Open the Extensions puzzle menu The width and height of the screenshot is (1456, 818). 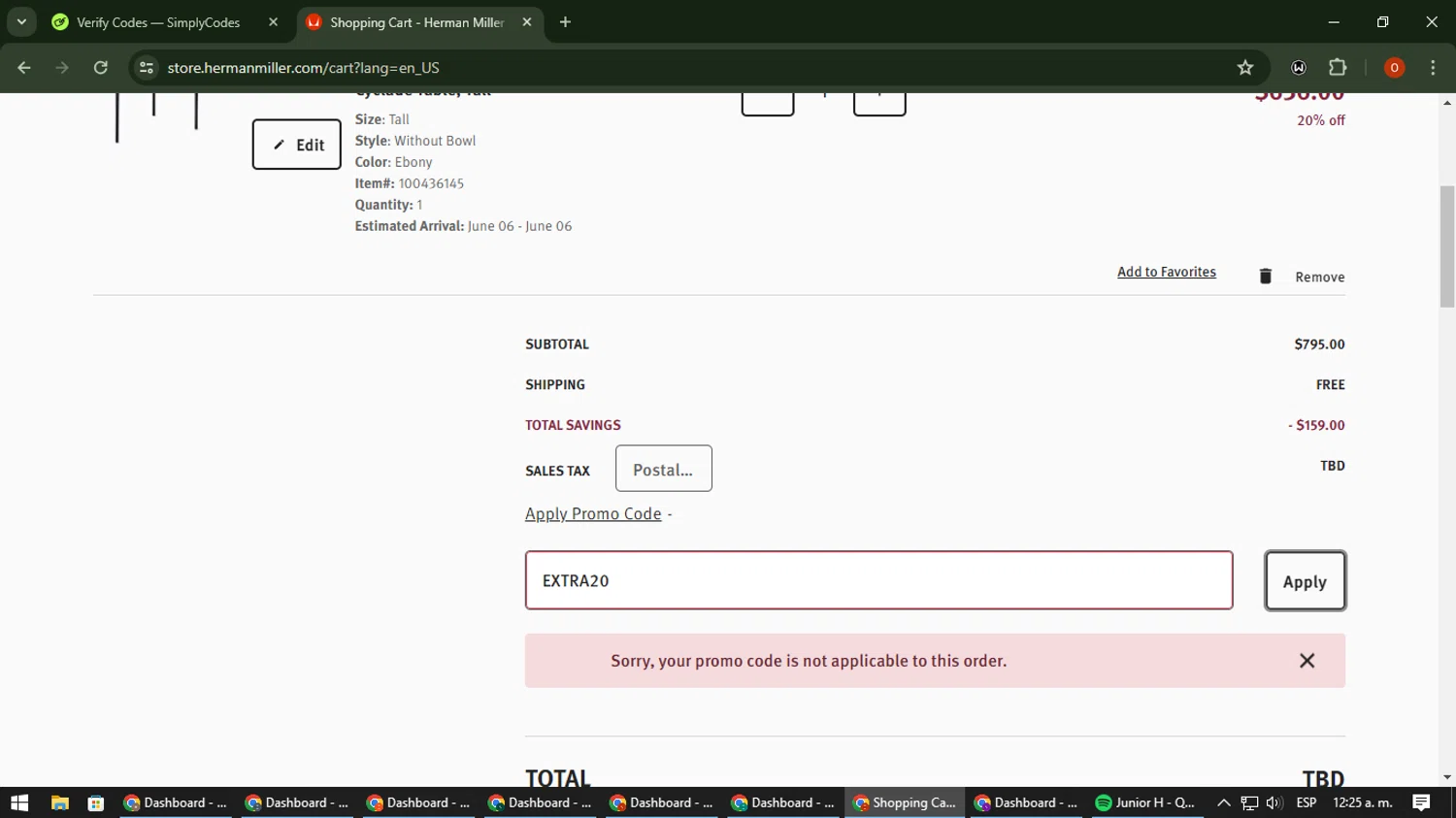1338,68
